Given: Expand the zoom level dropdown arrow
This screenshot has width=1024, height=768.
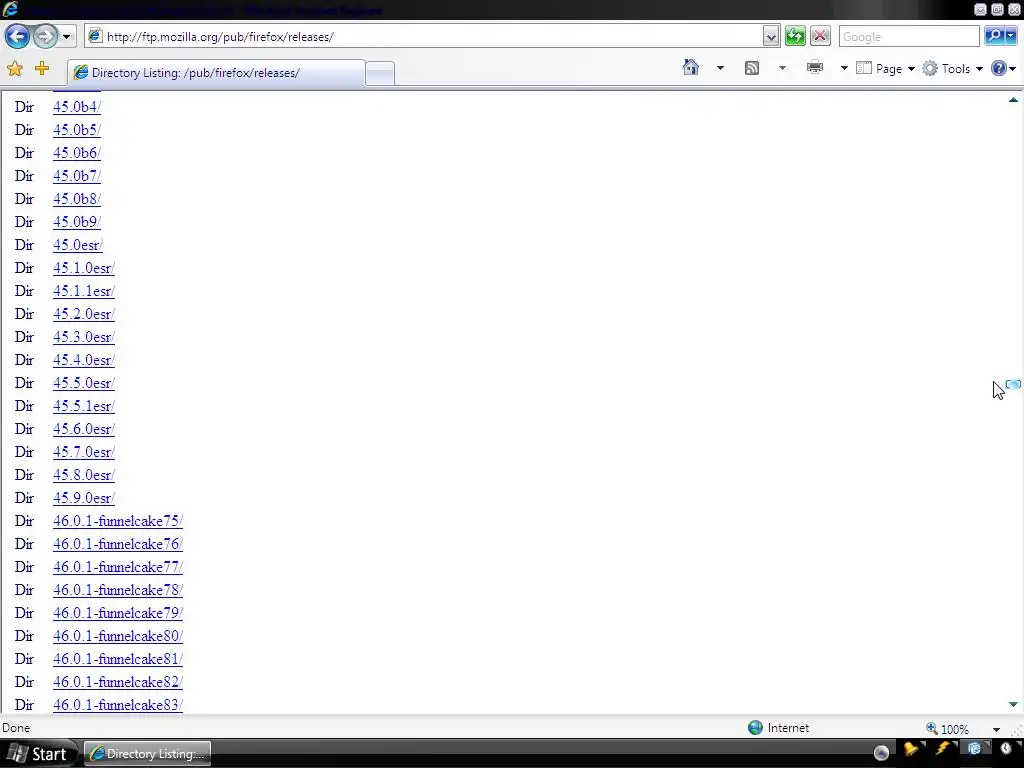Looking at the screenshot, I should pyautogui.click(x=996, y=729).
